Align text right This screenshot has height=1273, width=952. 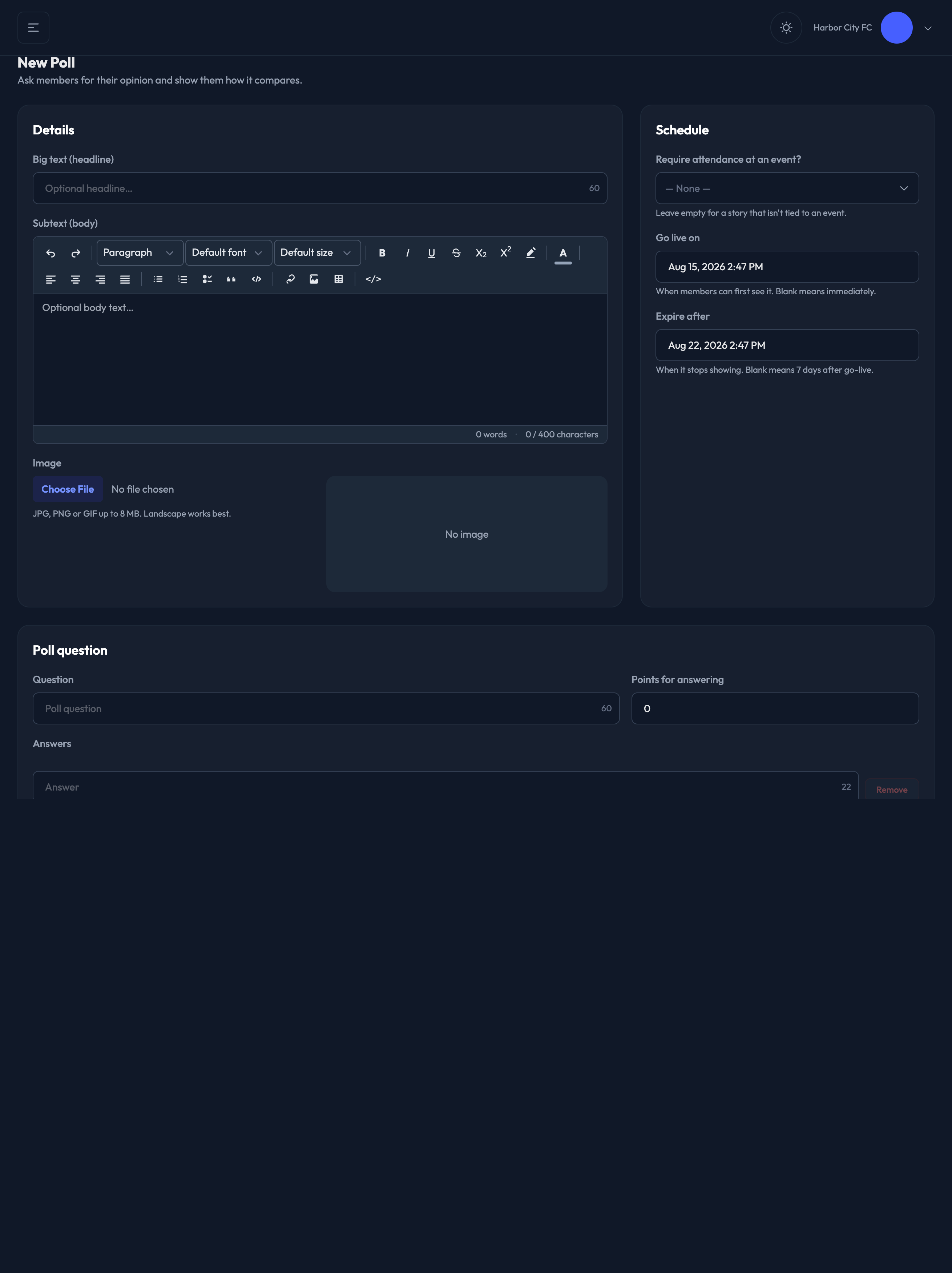click(100, 280)
